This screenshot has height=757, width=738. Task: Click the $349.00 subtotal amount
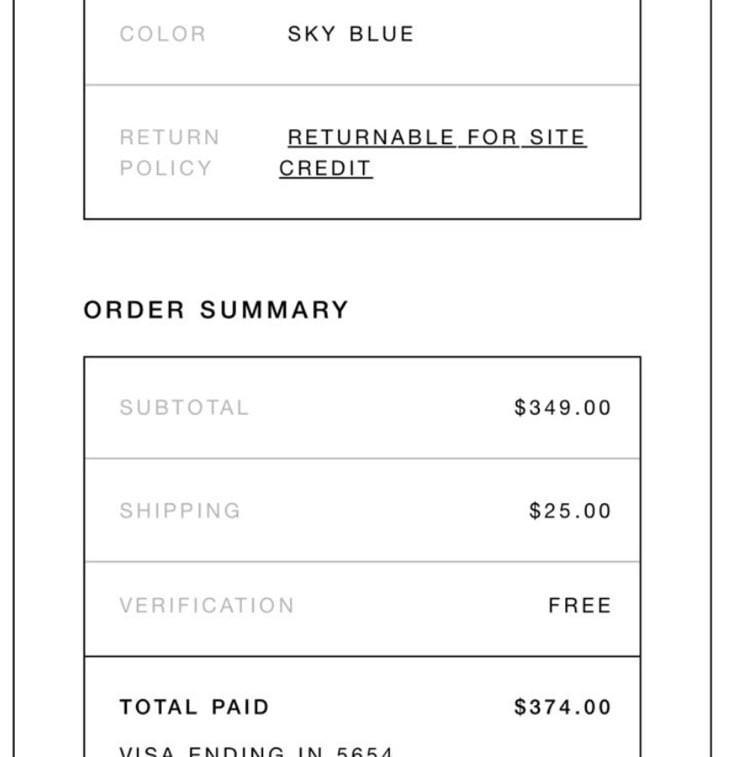(563, 407)
